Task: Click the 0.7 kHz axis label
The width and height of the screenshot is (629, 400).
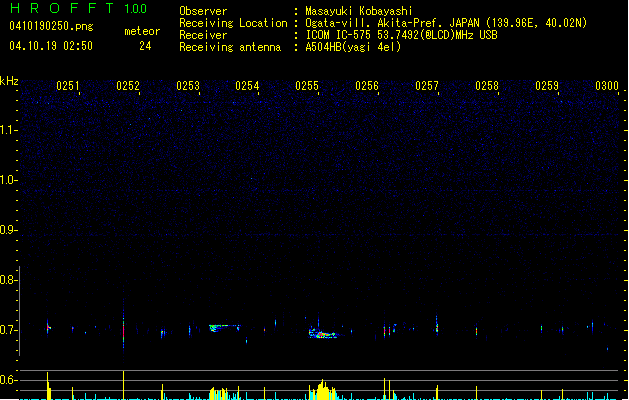Action: click(9, 330)
